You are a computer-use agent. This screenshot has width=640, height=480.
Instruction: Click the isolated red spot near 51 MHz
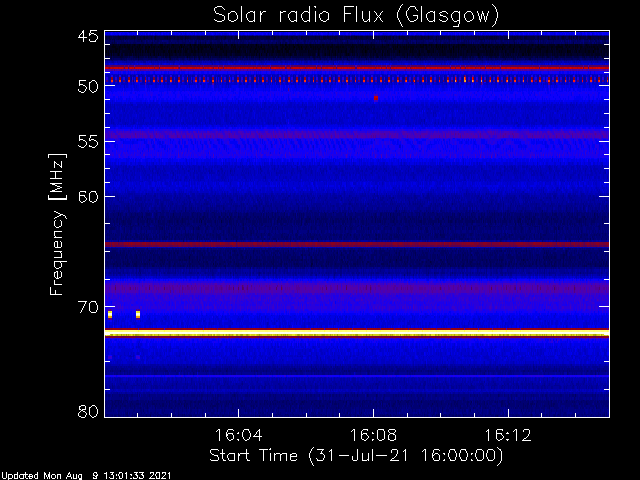point(376,98)
